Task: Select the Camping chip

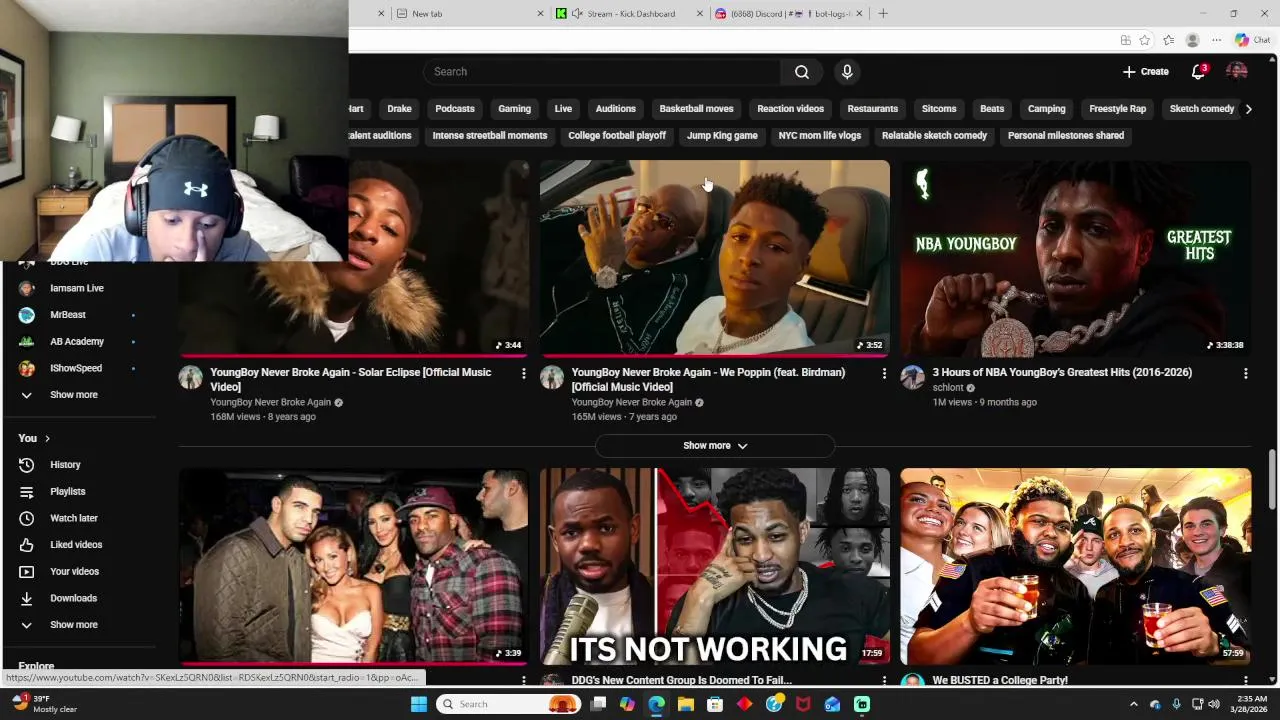Action: click(x=1047, y=109)
